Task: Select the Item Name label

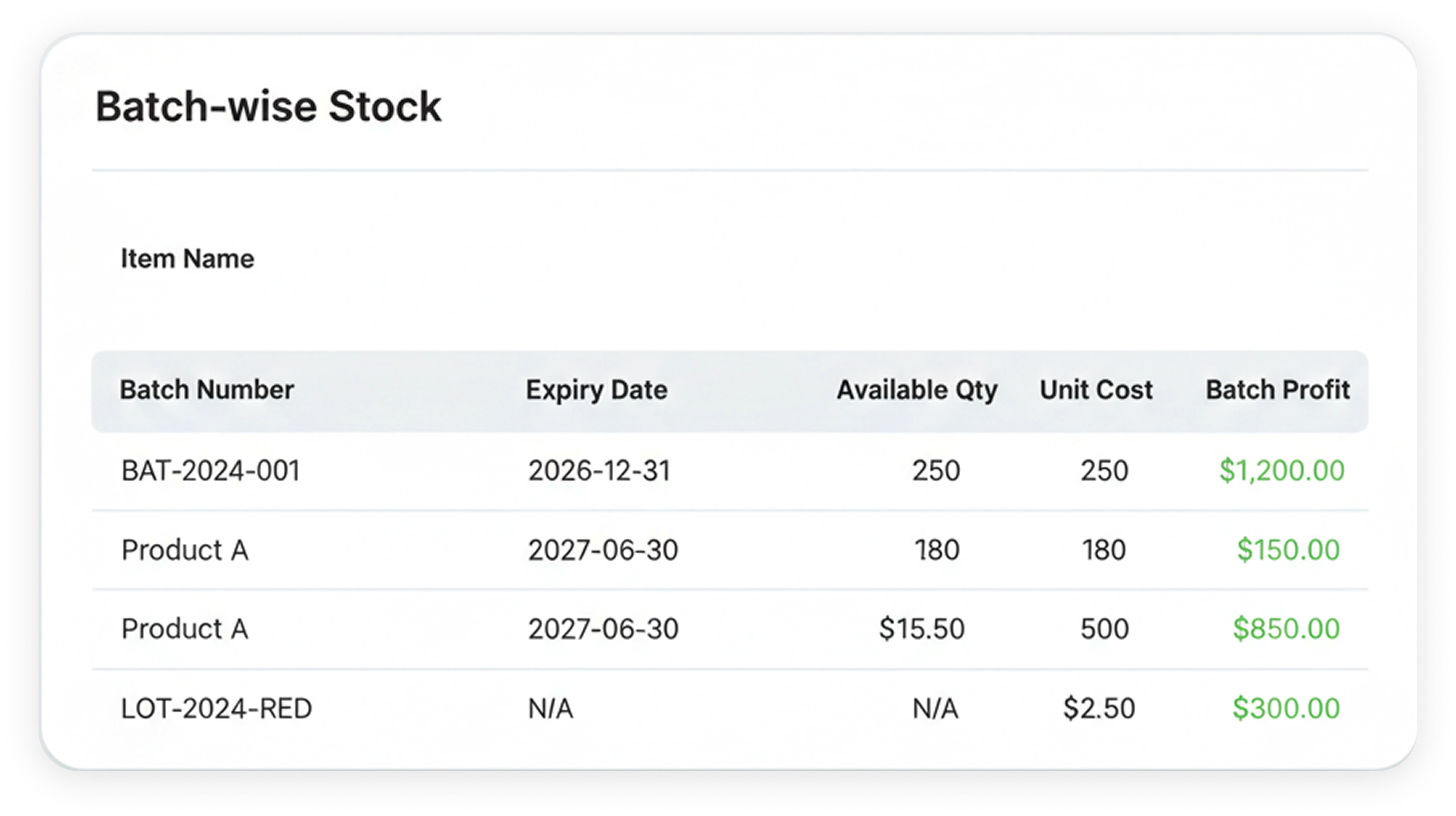Action: [188, 259]
